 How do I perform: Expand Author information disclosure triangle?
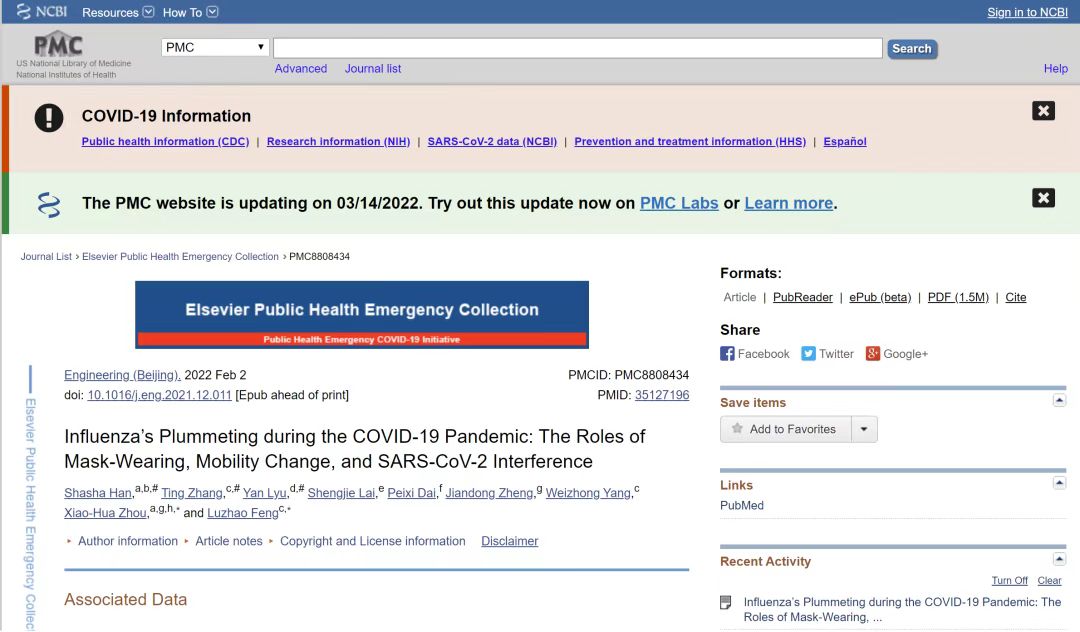coord(70,542)
